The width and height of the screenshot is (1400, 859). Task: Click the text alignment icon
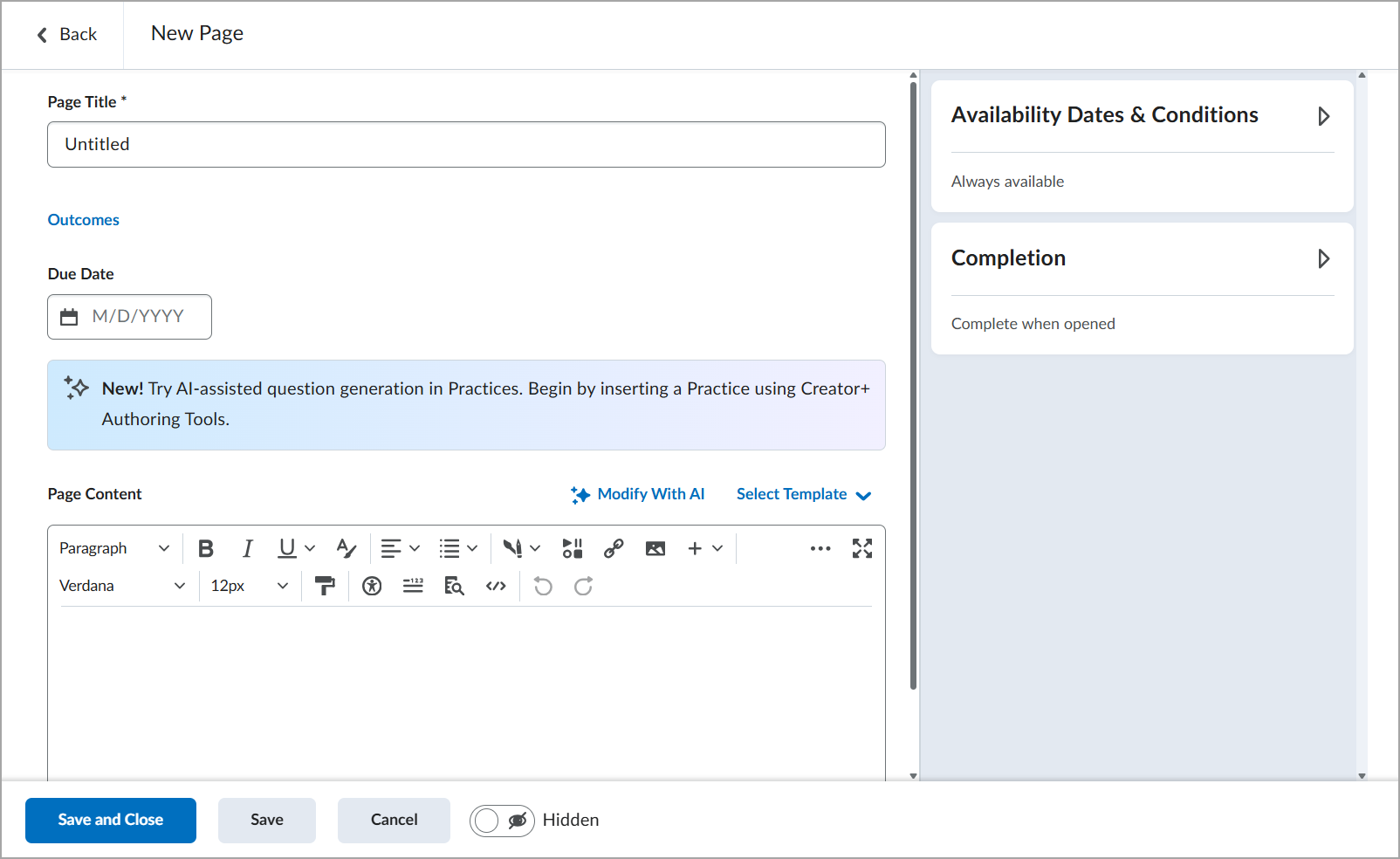point(391,548)
